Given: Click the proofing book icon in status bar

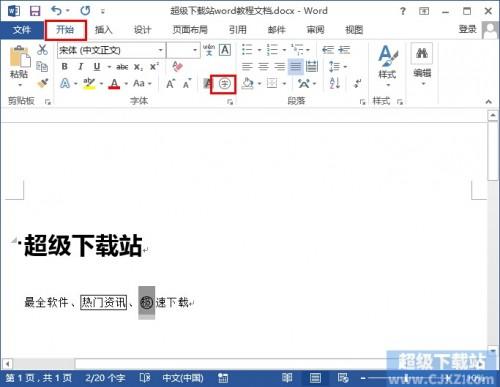Looking at the screenshot, I should [x=145, y=378].
